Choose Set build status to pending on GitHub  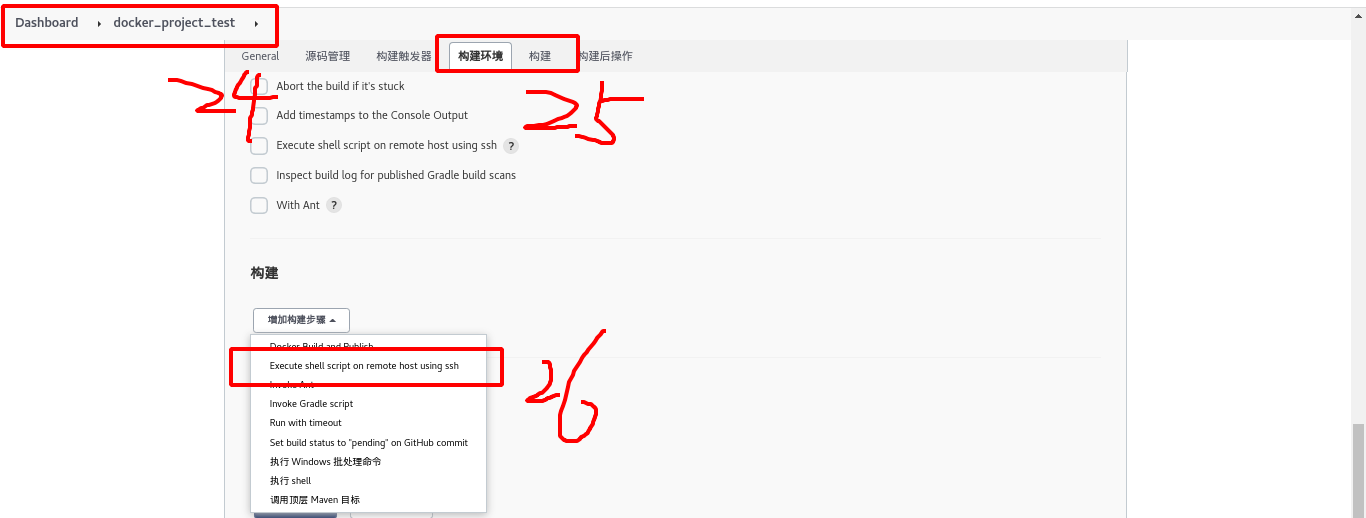pyautogui.click(x=368, y=442)
